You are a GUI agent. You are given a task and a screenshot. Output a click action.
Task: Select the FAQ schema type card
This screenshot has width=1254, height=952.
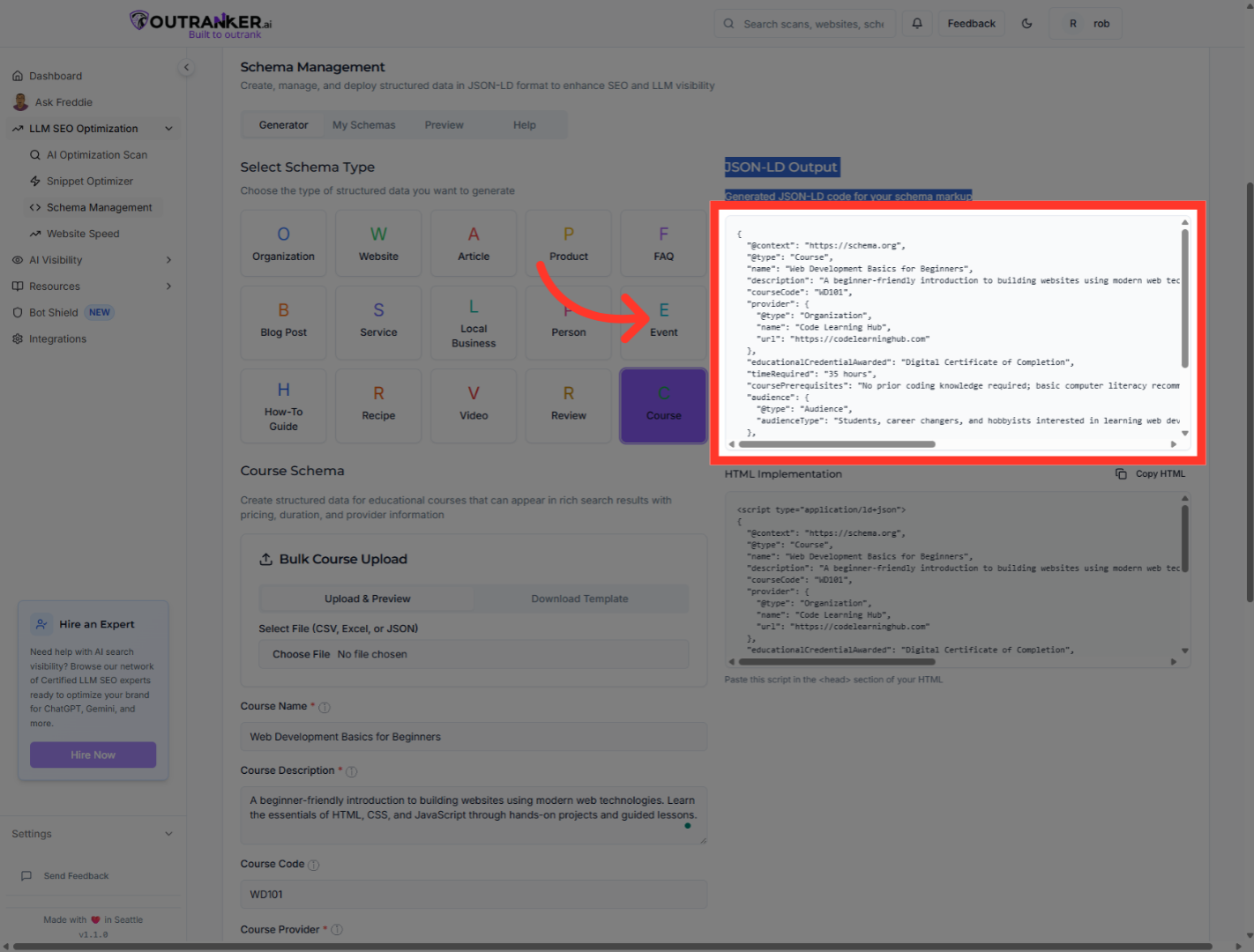tap(663, 244)
